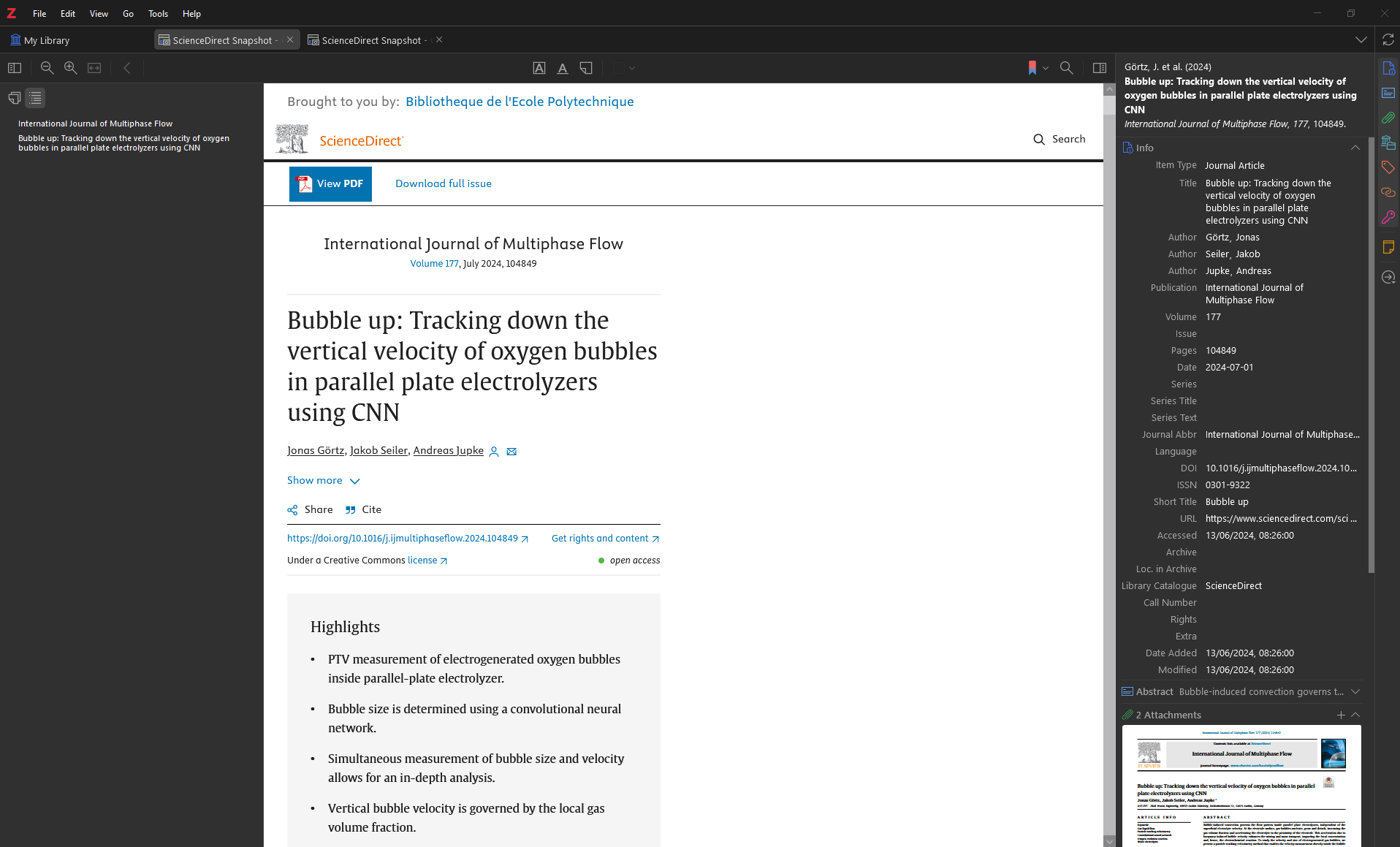This screenshot has width=1400, height=847.
Task: Click the Share button
Action: (310, 509)
